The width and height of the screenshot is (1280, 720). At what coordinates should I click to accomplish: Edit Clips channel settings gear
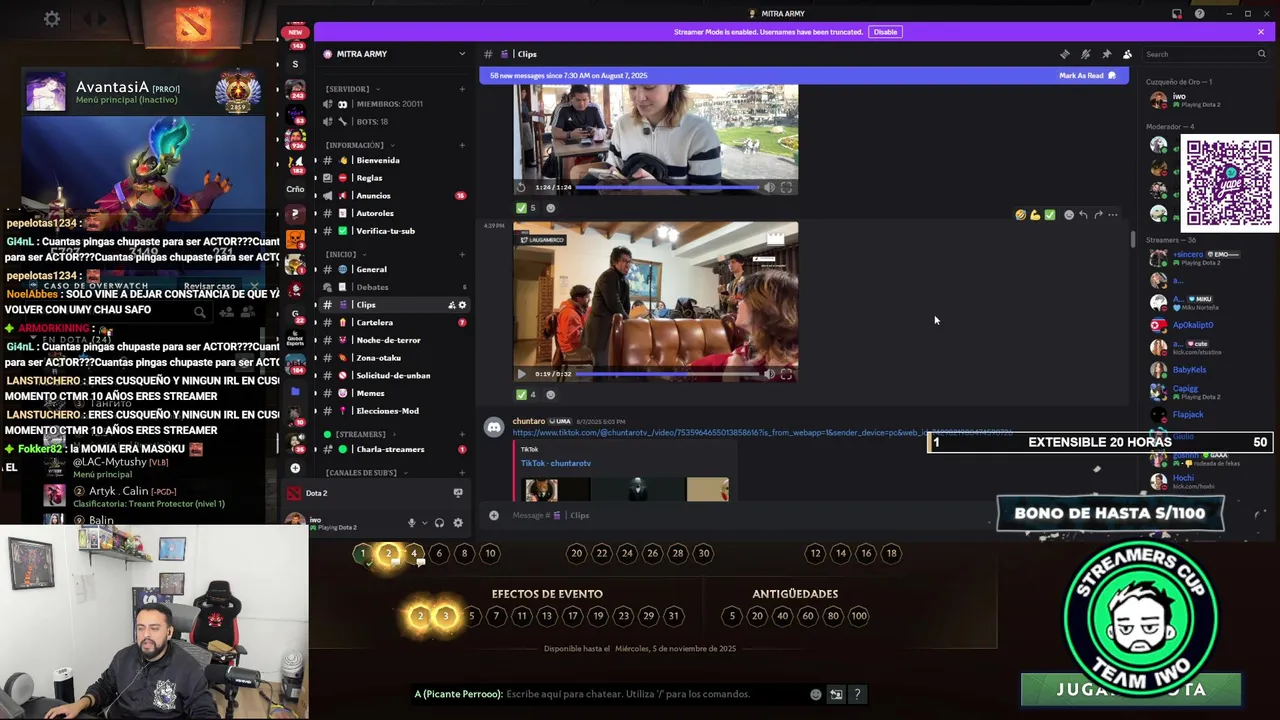[x=462, y=305]
